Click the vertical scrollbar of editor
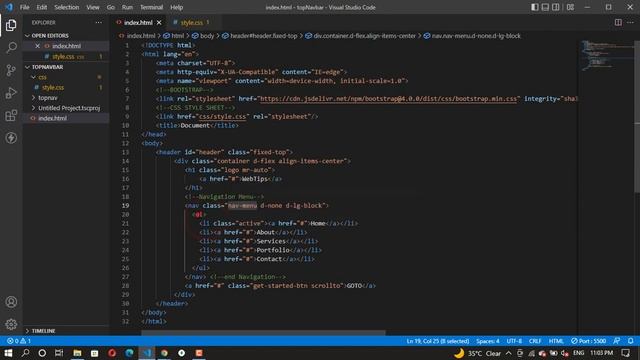 (x=637, y=116)
